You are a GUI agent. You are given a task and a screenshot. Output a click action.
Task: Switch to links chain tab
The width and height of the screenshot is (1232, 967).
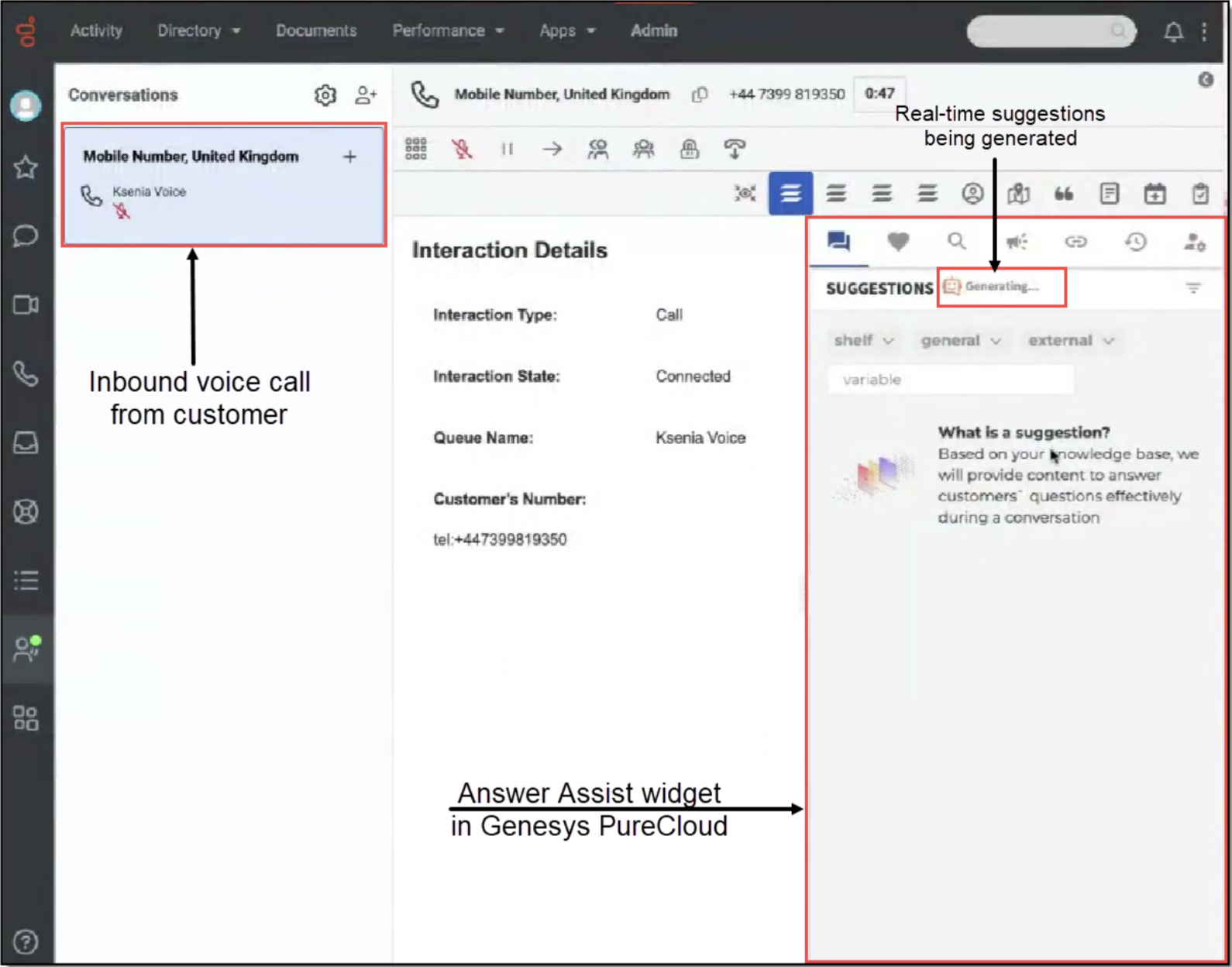tap(1076, 242)
